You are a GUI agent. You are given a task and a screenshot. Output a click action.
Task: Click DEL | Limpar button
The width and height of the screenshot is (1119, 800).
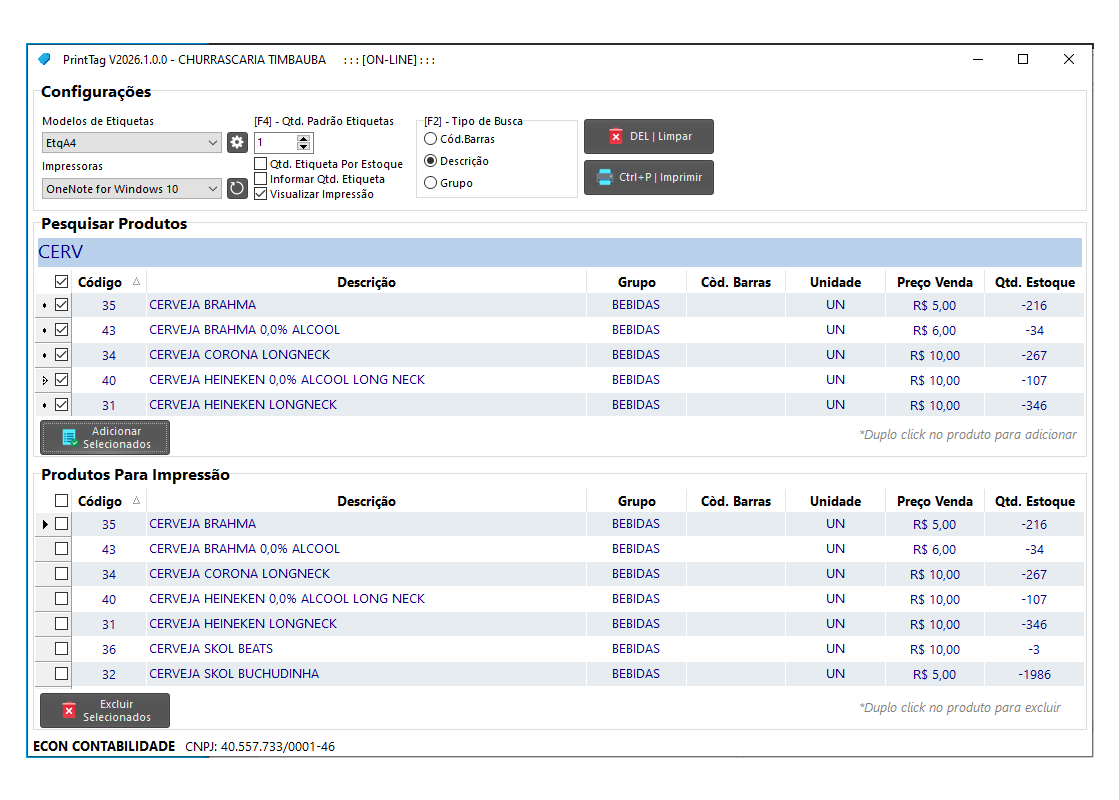coord(648,136)
